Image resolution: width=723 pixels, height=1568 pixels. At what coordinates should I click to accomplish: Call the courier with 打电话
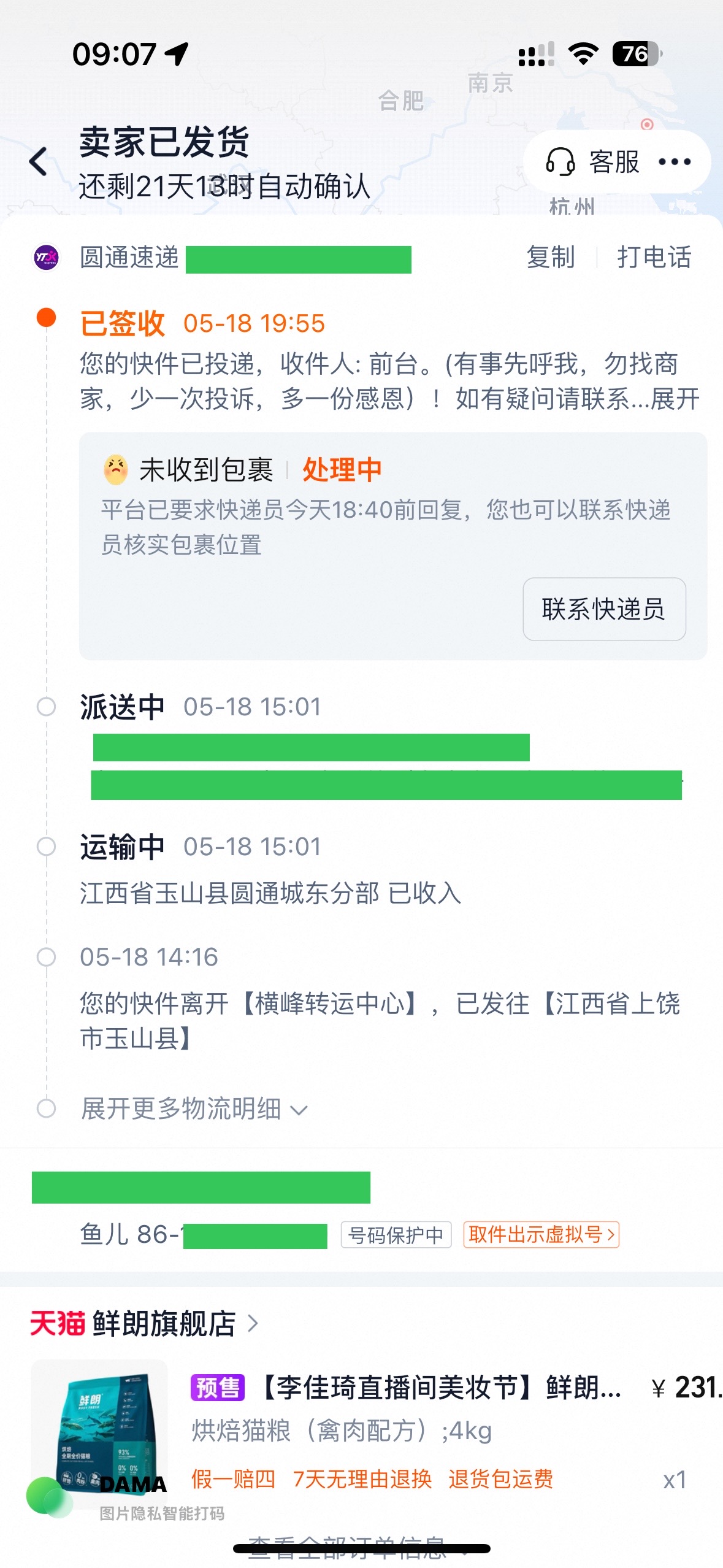click(x=654, y=257)
